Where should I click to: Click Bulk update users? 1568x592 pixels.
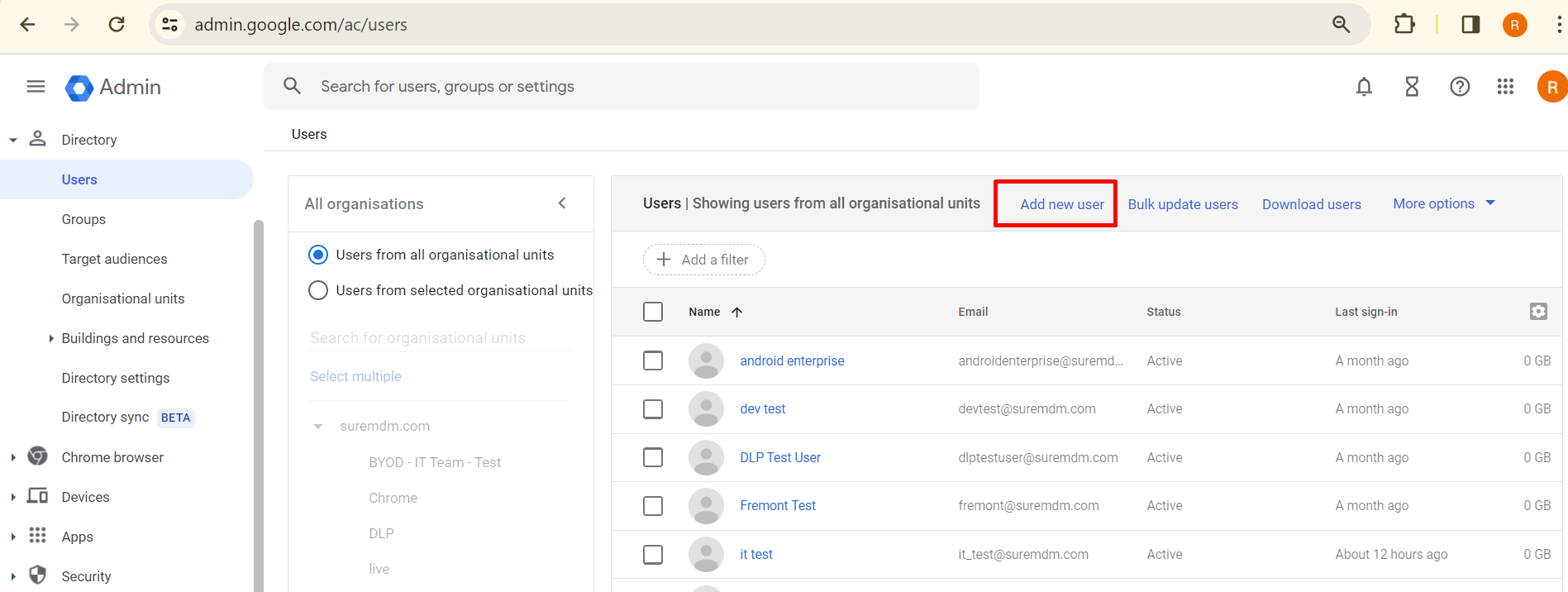[1183, 204]
